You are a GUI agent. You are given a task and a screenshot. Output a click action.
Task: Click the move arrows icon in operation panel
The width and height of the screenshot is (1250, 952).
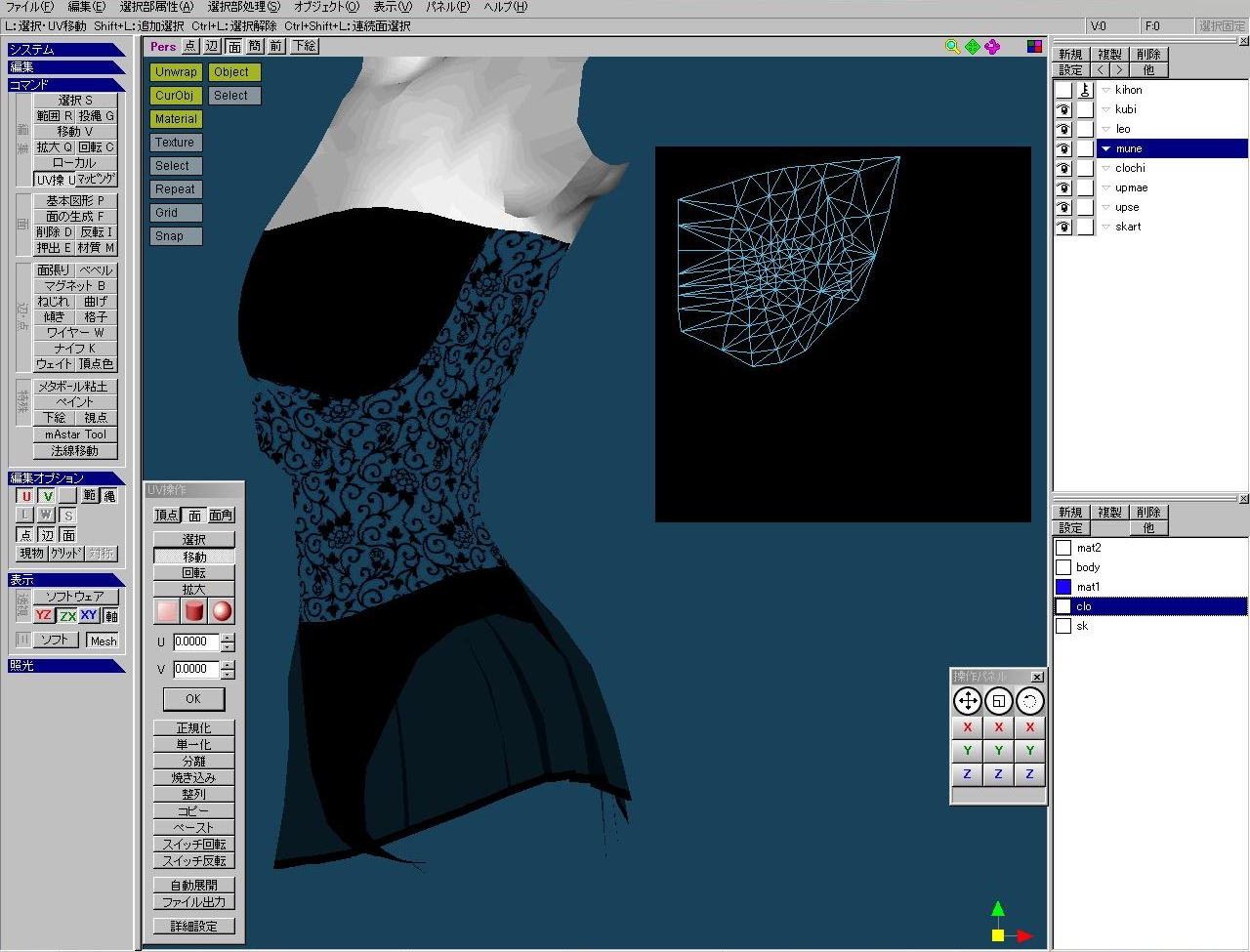[967, 701]
